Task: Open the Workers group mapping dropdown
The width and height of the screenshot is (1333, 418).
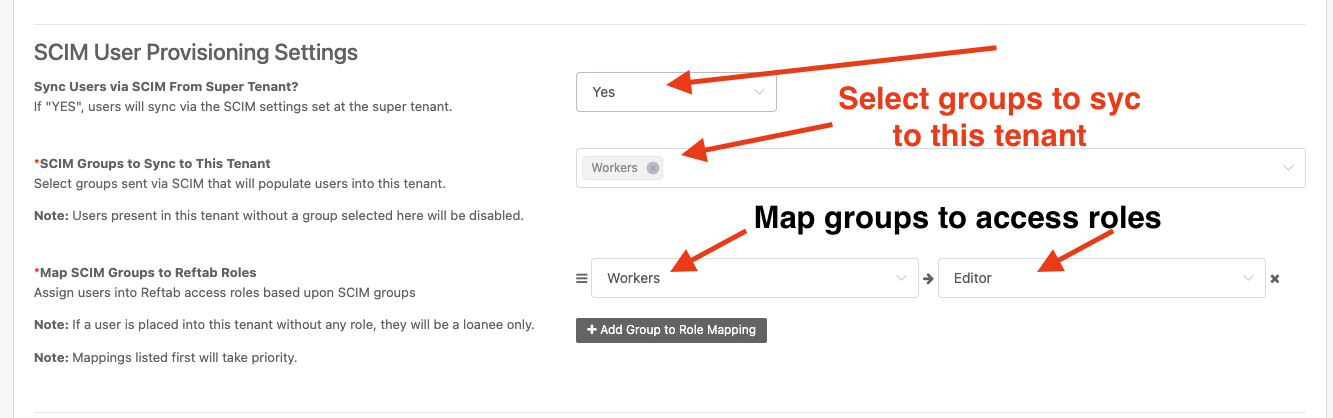Action: tap(755, 278)
